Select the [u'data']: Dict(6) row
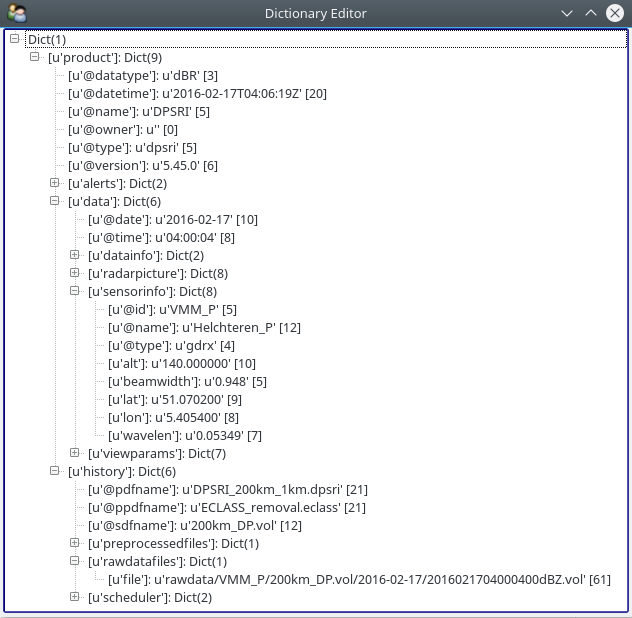This screenshot has width=632, height=618. pyautogui.click(x=114, y=202)
